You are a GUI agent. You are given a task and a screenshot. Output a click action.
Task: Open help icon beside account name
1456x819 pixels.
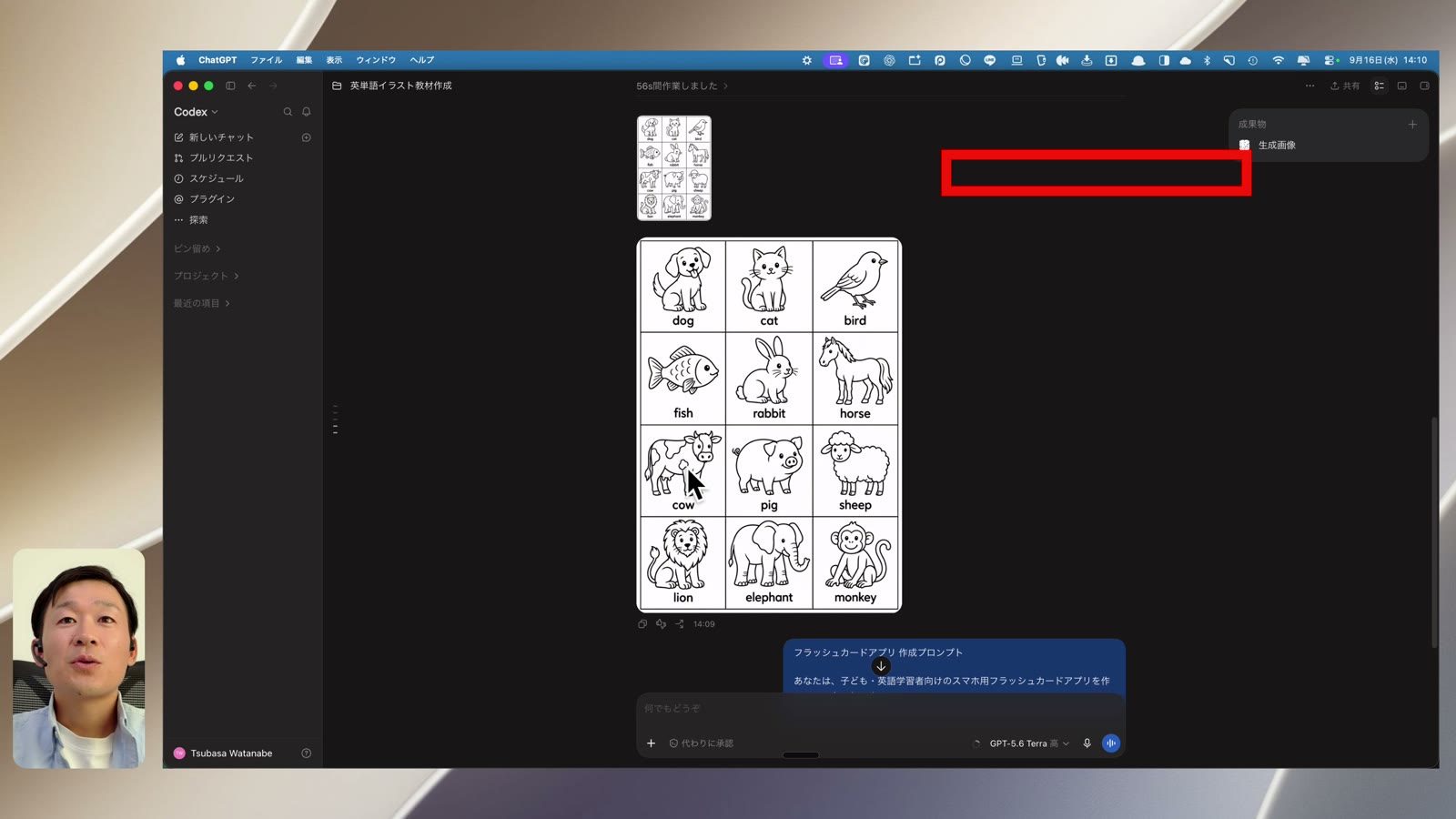(x=307, y=753)
